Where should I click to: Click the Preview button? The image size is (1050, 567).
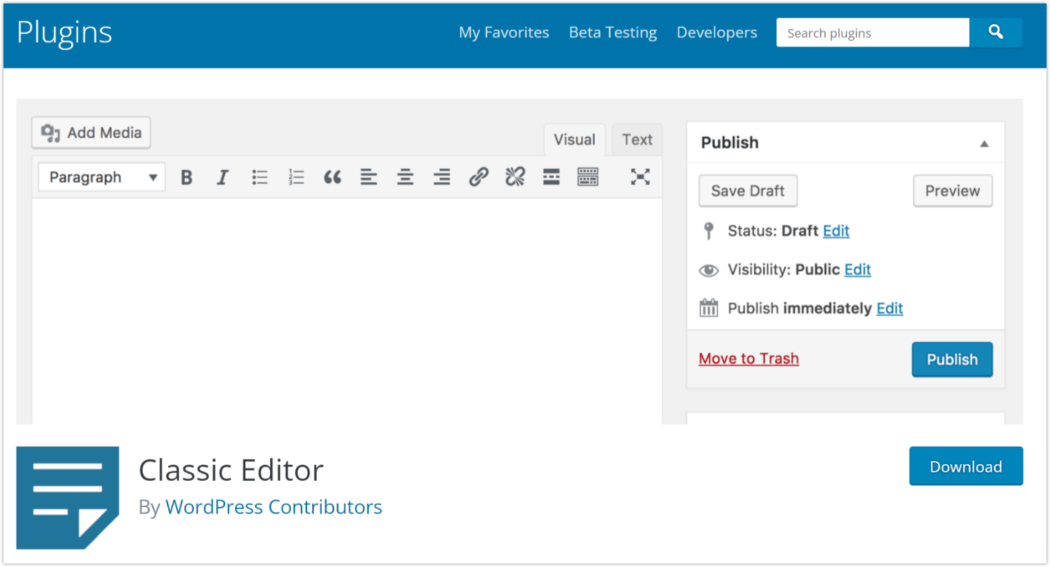952,191
